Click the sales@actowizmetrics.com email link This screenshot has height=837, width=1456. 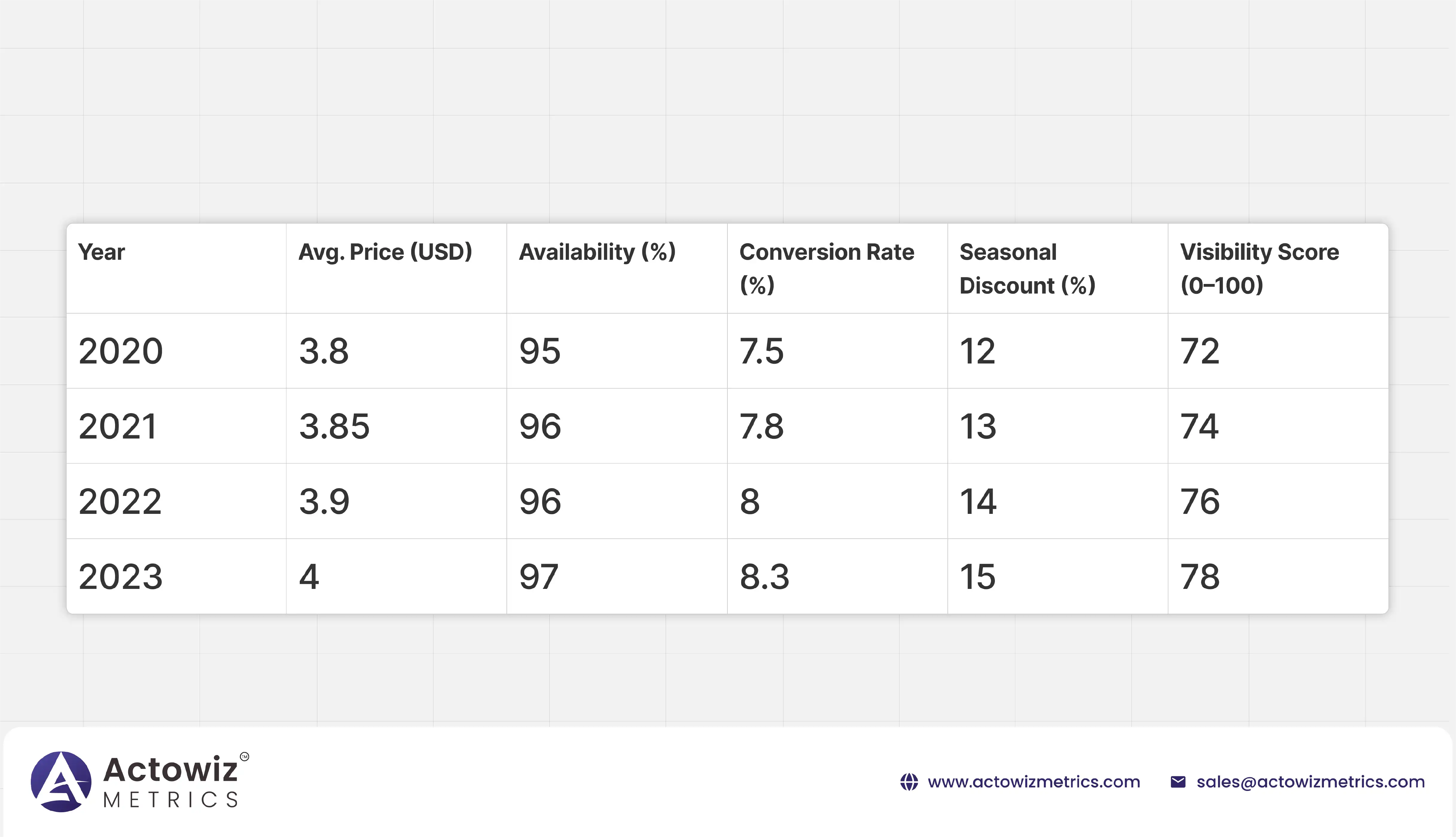pos(1310,782)
